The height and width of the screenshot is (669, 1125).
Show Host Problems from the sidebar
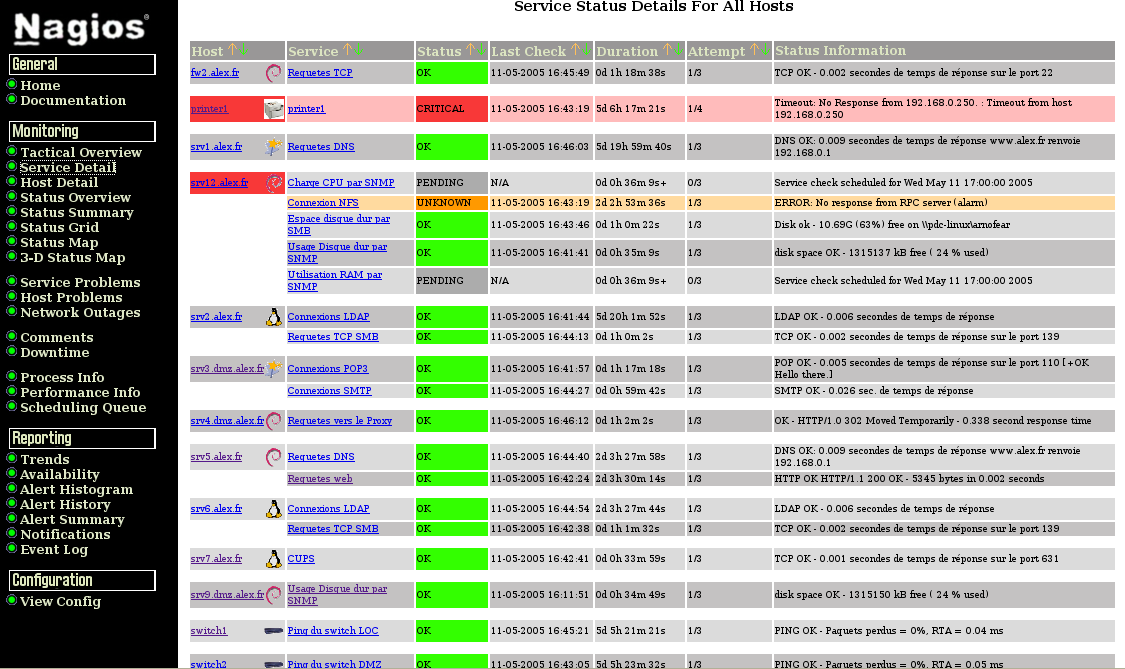(x=71, y=297)
